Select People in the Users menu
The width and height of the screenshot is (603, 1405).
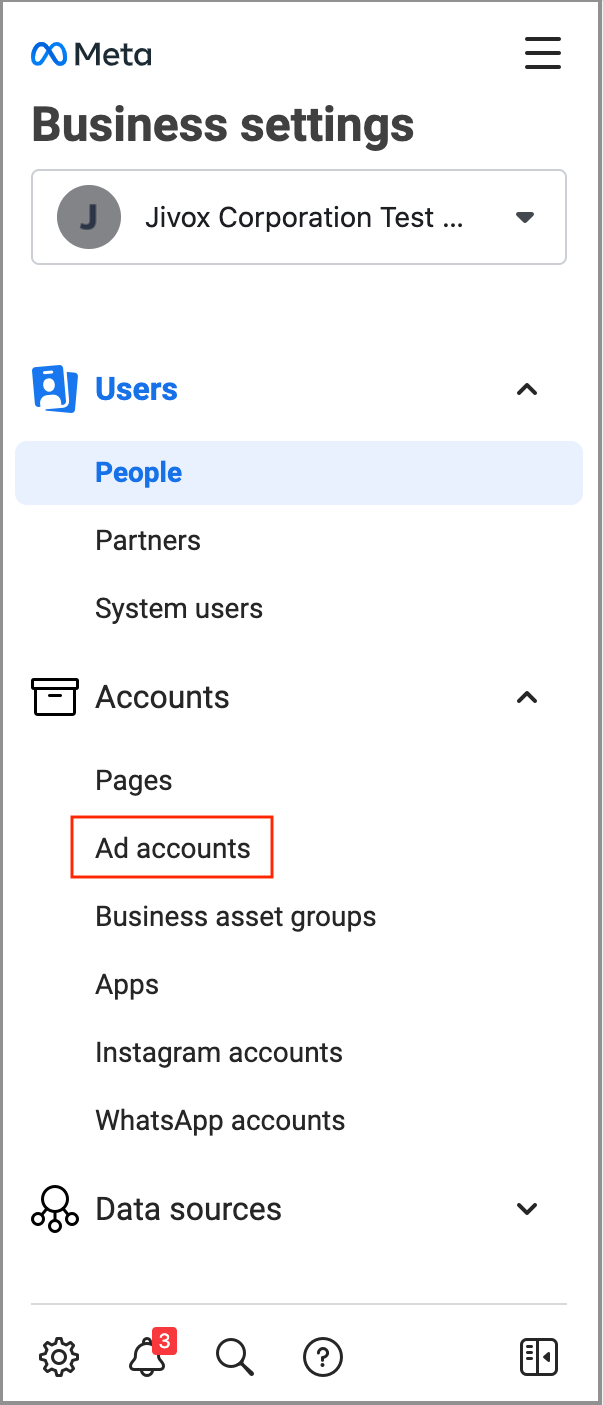[139, 473]
